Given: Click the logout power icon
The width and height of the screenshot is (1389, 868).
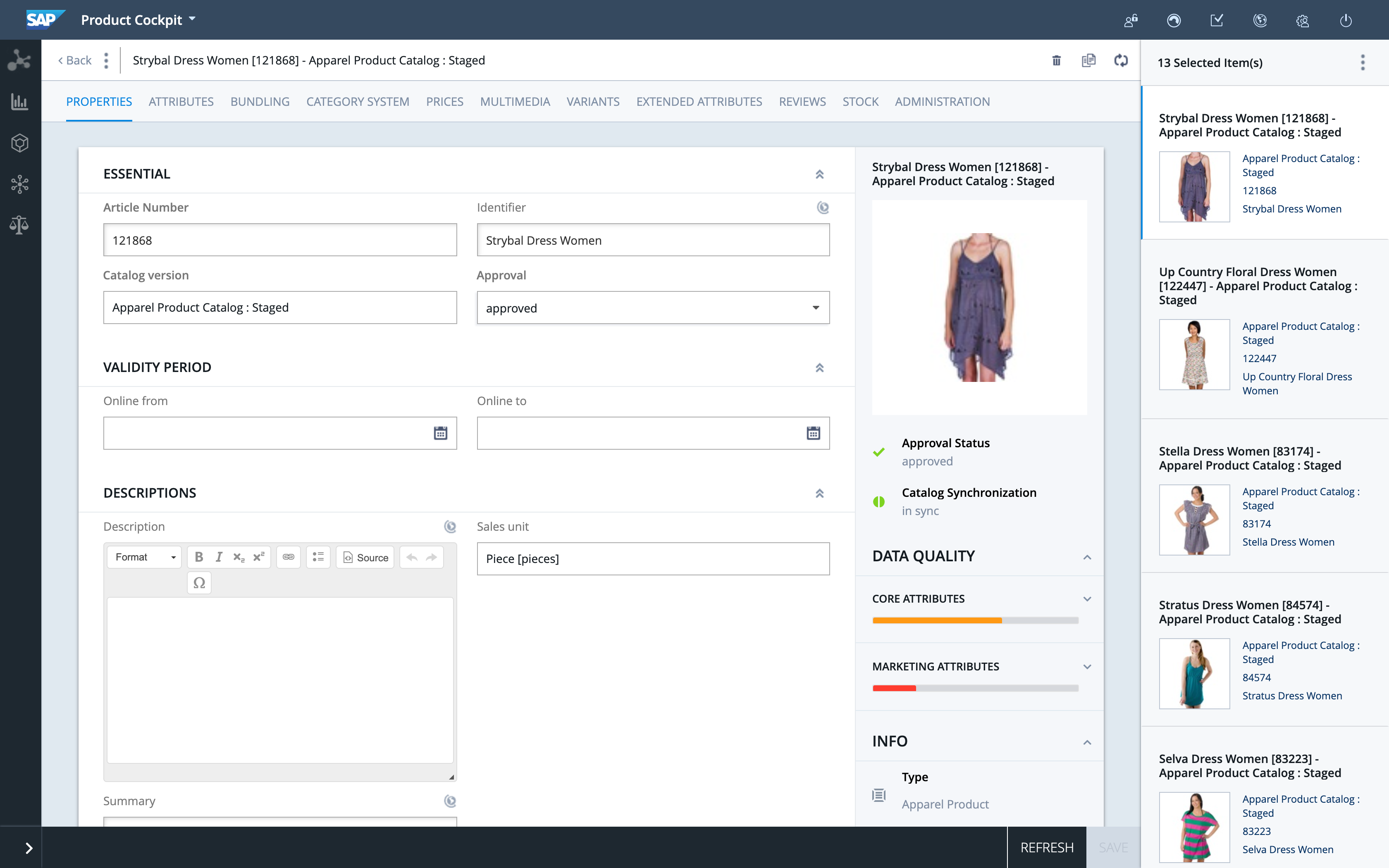Looking at the screenshot, I should [1345, 21].
